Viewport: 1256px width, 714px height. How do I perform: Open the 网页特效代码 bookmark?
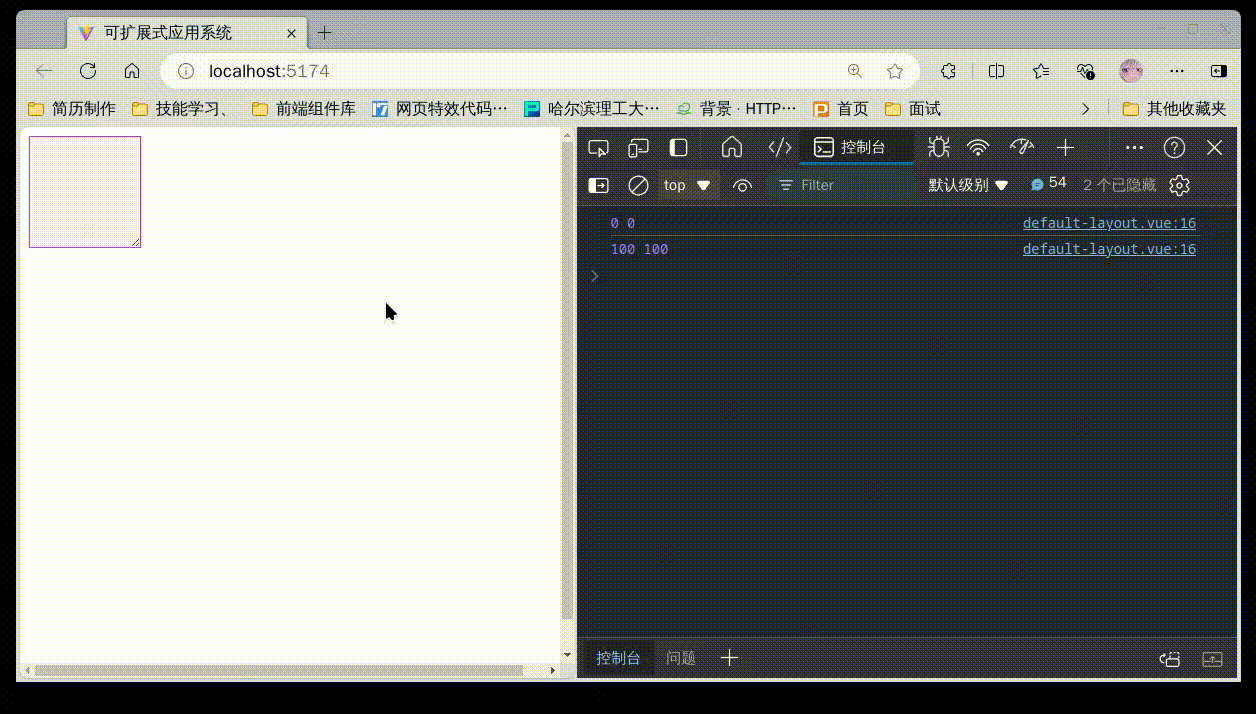[440, 109]
